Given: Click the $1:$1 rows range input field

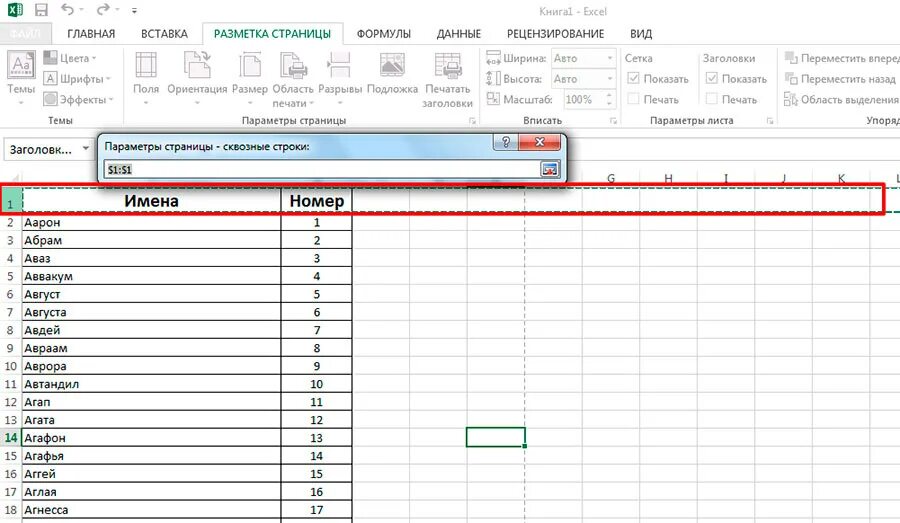Looking at the screenshot, I should coord(322,169).
